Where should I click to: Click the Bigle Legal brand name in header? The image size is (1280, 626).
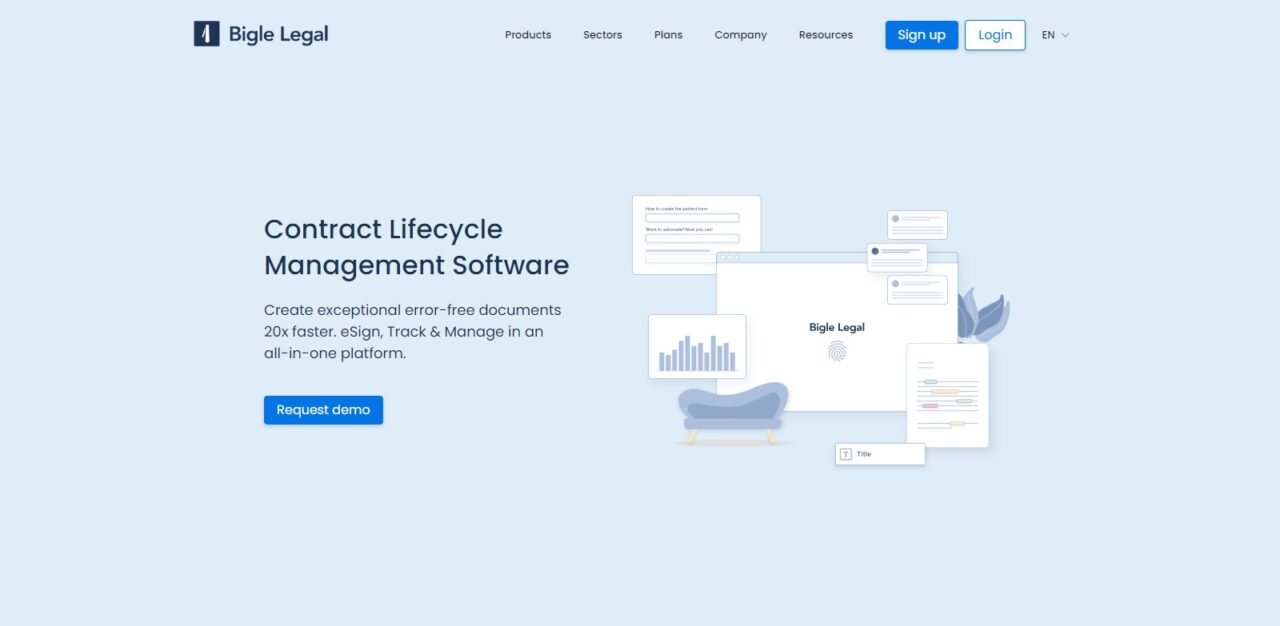coord(278,34)
